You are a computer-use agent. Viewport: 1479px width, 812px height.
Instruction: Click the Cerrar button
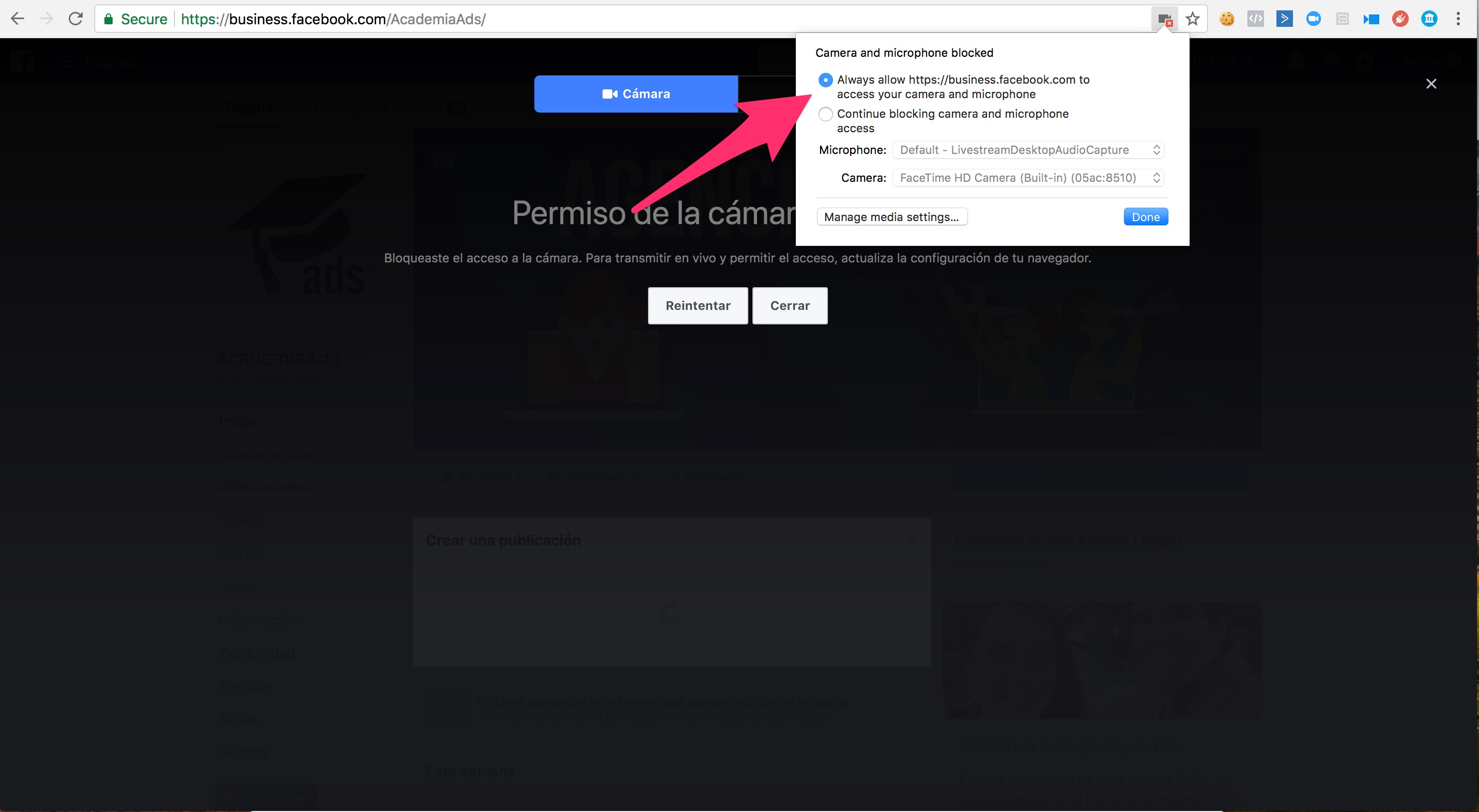click(790, 305)
